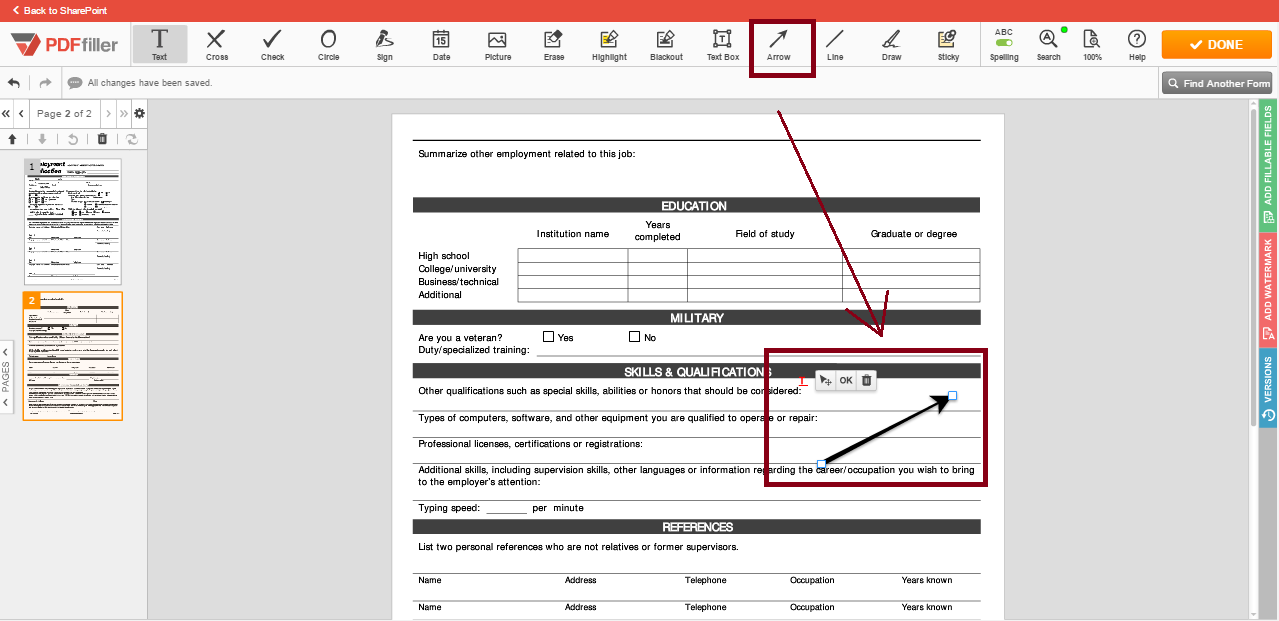Viewport: 1279px width, 621px height.
Task: Select the page 1 thumbnail
Action: [x=72, y=218]
